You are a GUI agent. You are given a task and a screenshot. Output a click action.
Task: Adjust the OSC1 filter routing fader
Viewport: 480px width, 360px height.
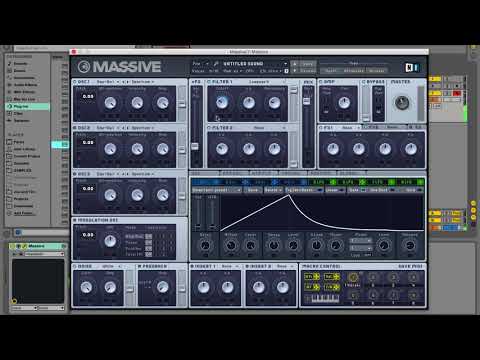[x=182, y=103]
